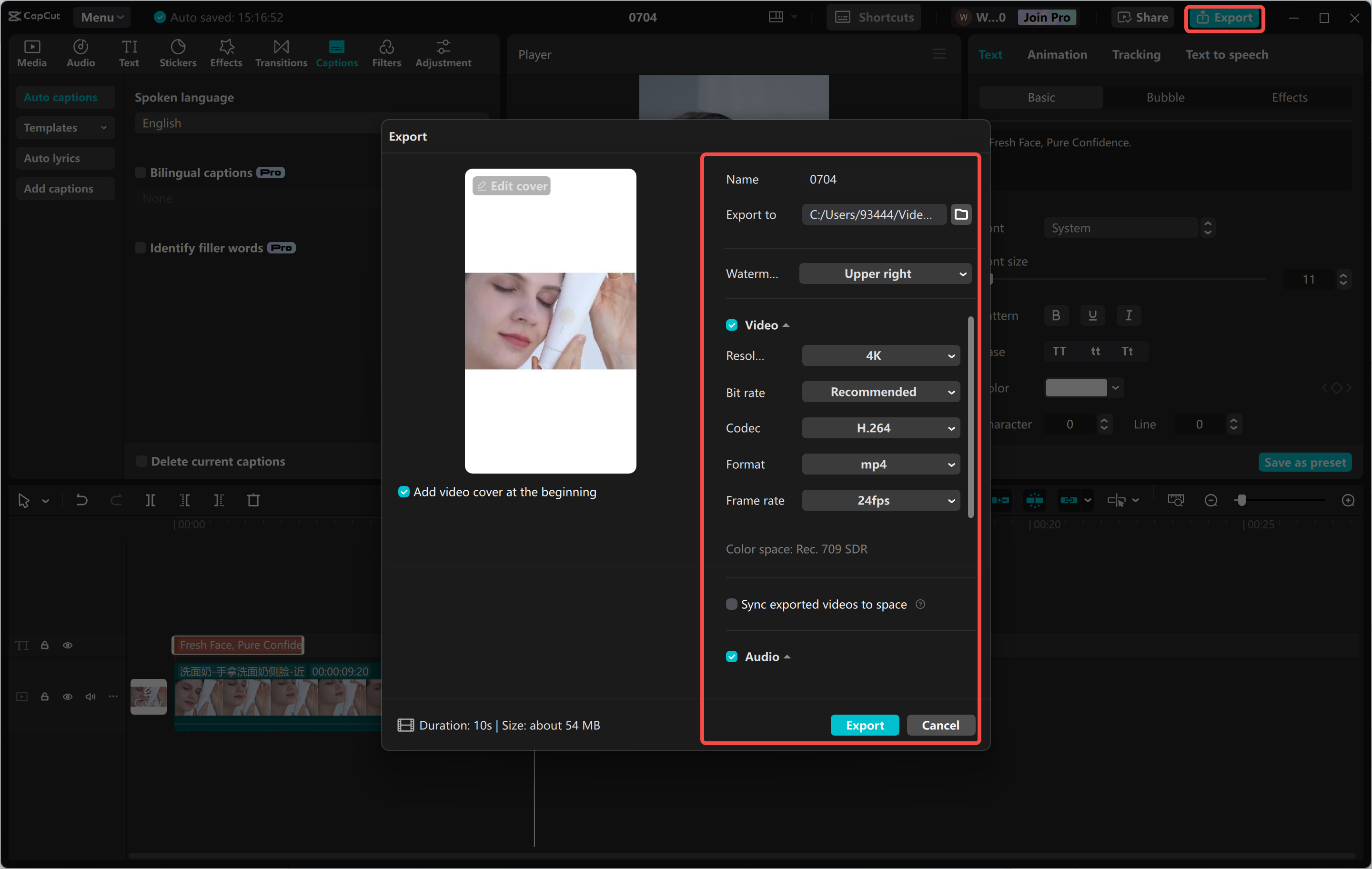Click the Effects toolbar icon
The image size is (1372, 869).
[226, 53]
